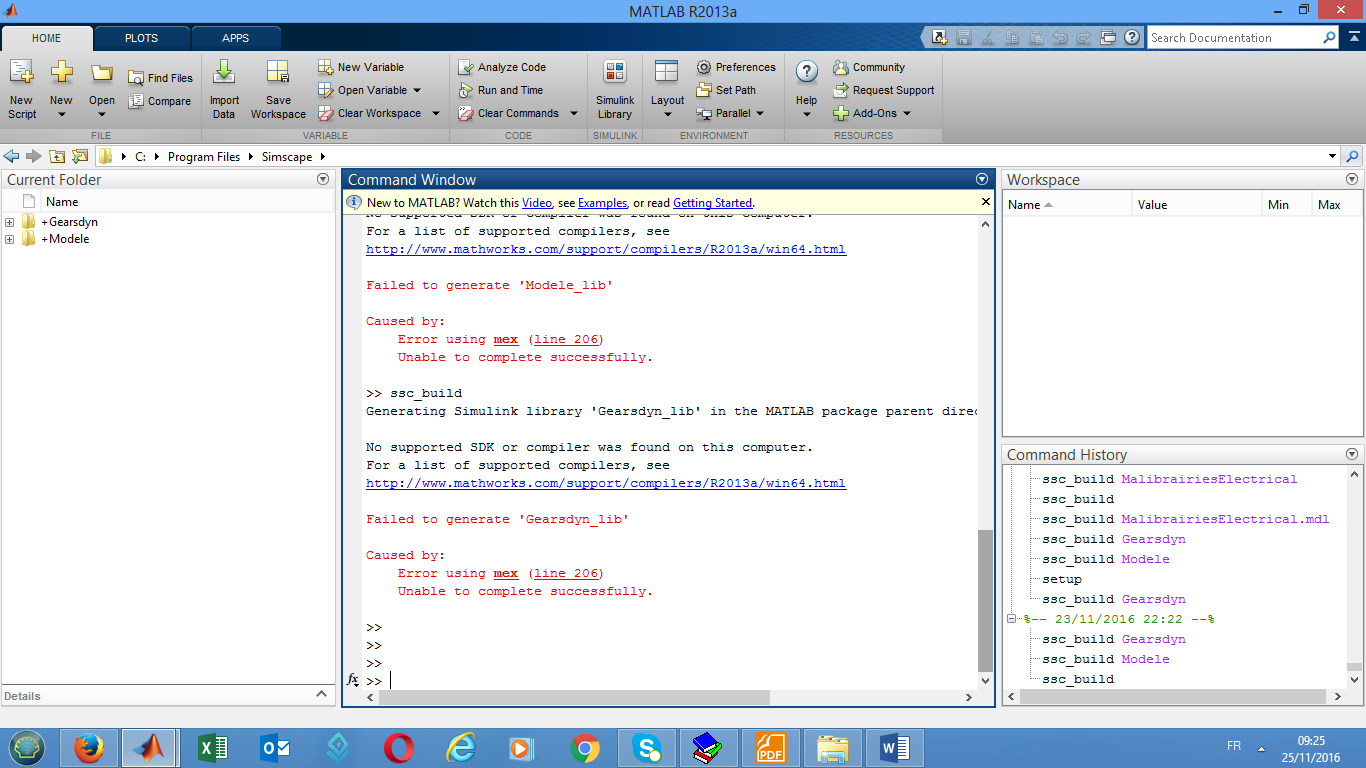Open Command History panel actions menu
The height and width of the screenshot is (768, 1366).
pos(1352,454)
